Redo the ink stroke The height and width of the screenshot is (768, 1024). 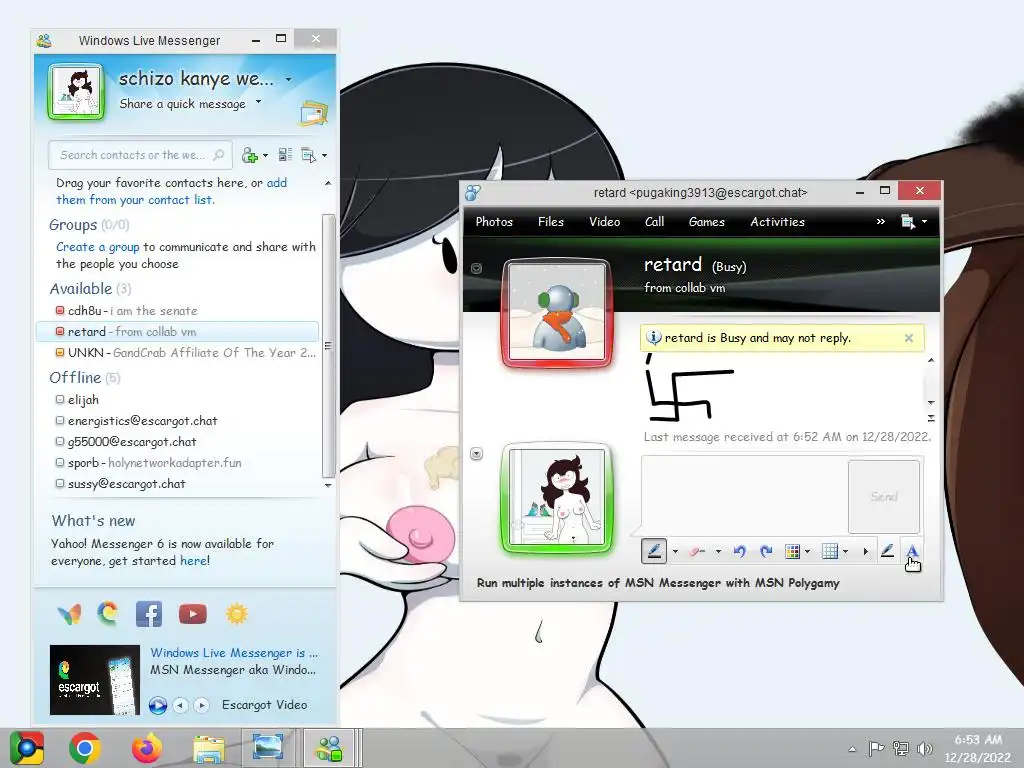point(766,552)
